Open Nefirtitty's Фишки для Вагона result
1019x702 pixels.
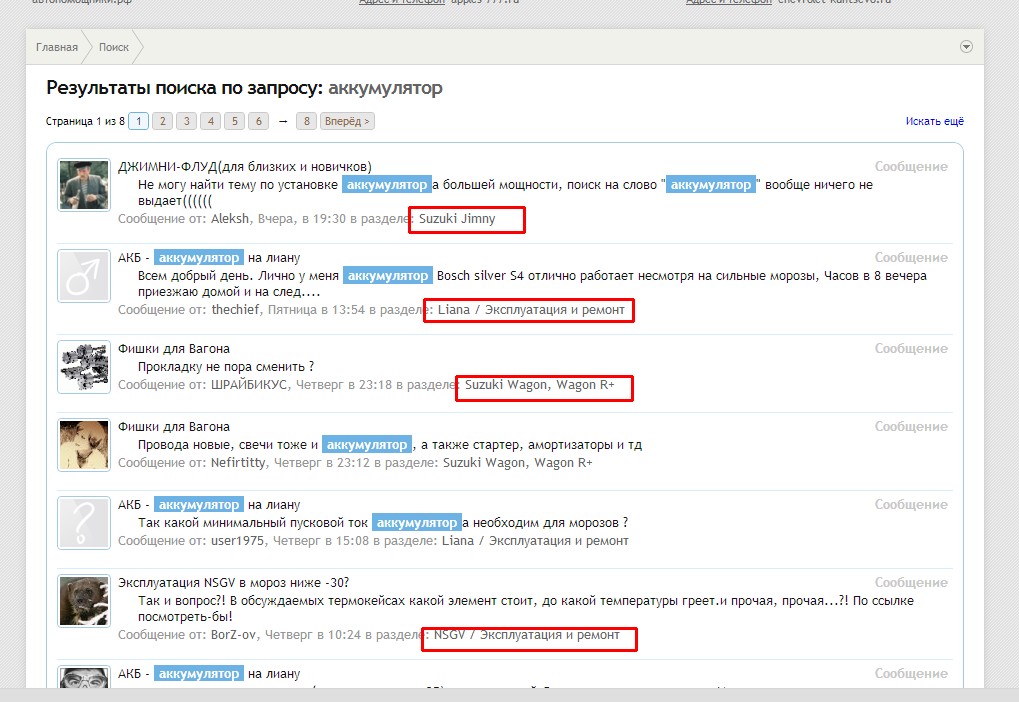pyautogui.click(x=174, y=427)
